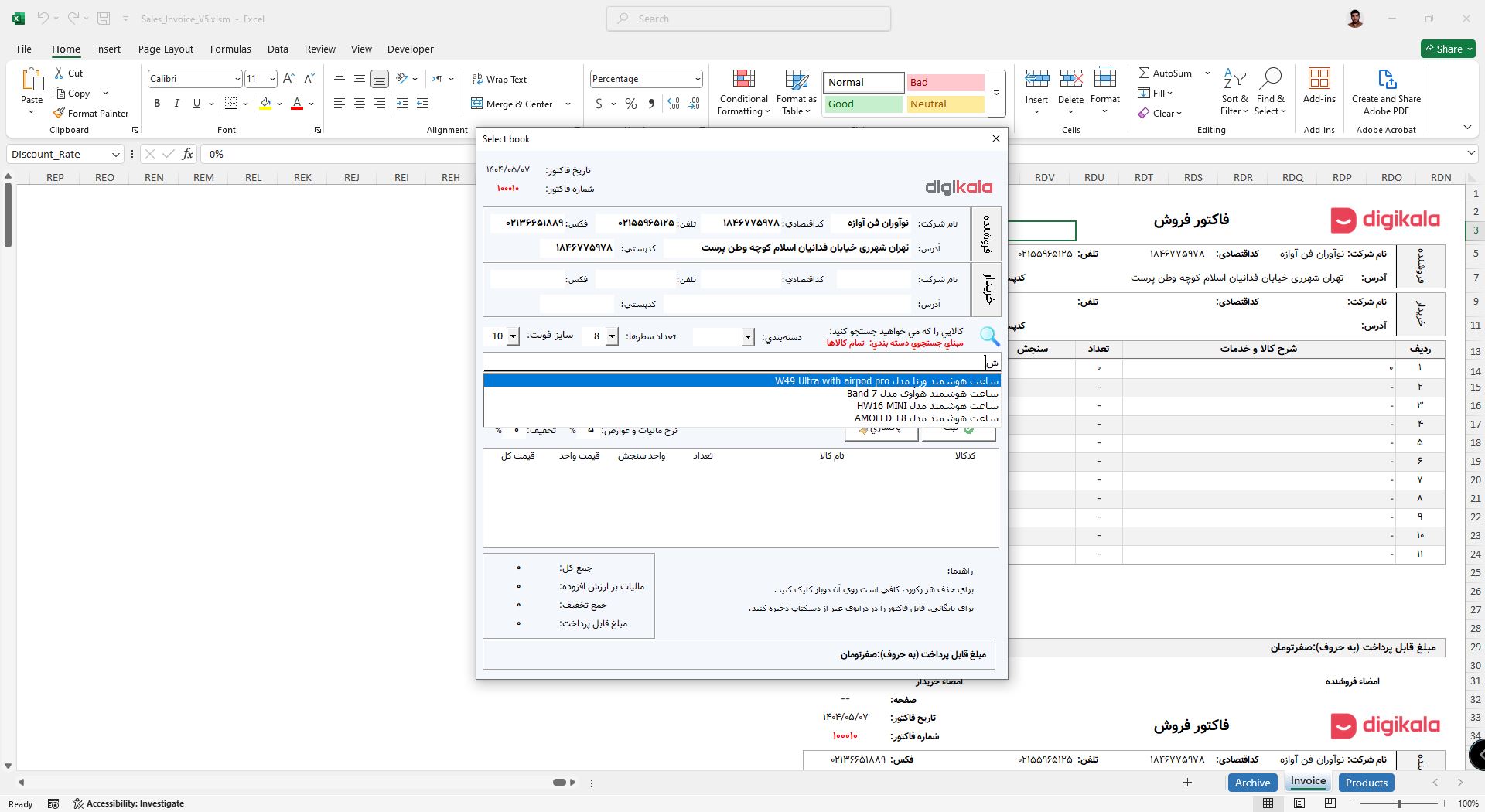1485x812 pixels.
Task: Click Delete cells icon
Action: click(x=1070, y=78)
